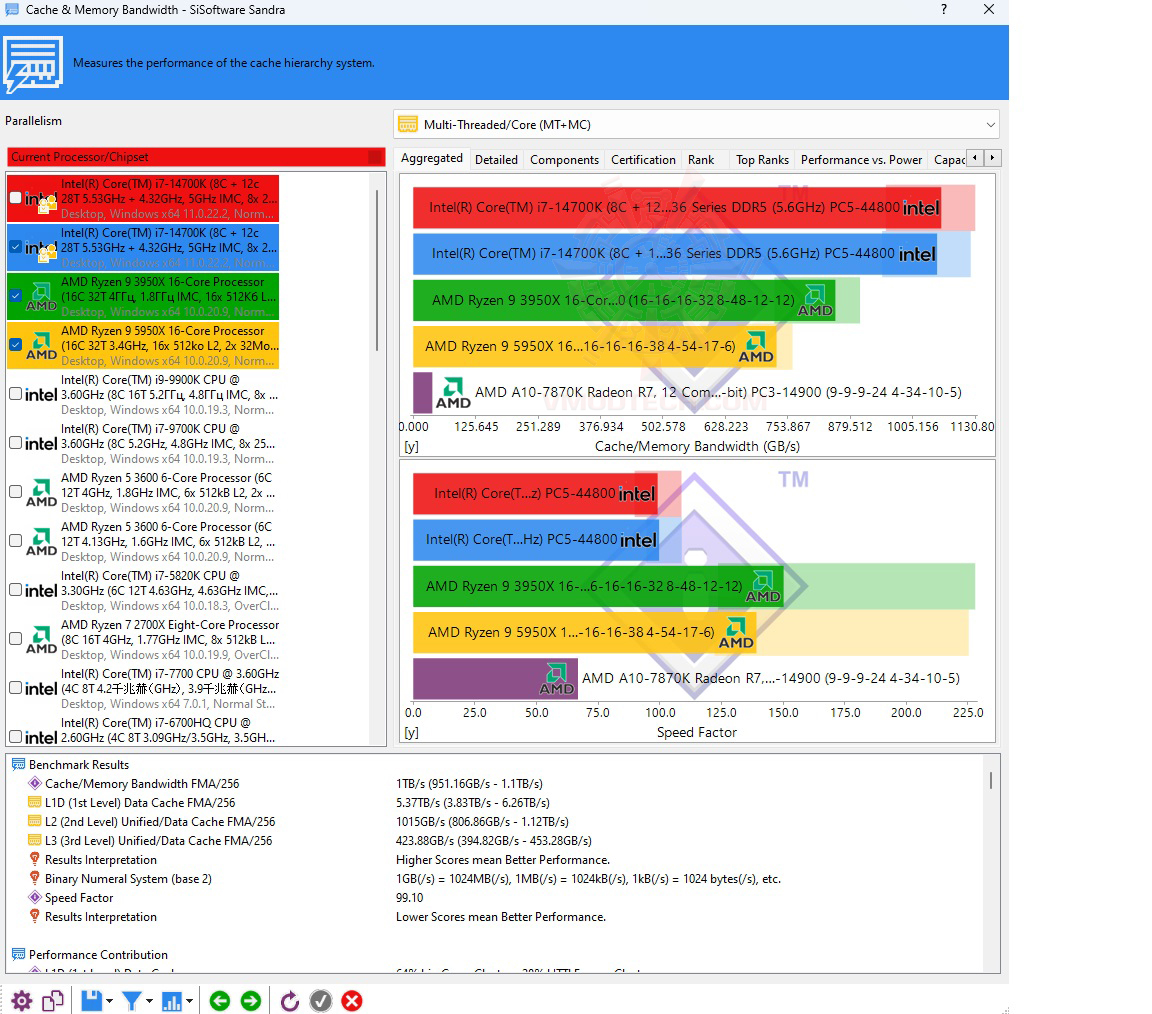Switch to the Detailed tab
This screenshot has width=1152, height=1014.
tap(496, 159)
